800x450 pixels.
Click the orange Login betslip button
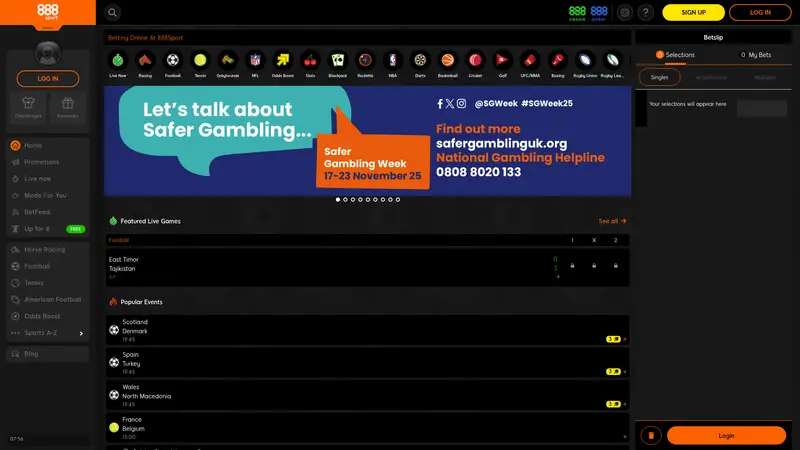726,436
